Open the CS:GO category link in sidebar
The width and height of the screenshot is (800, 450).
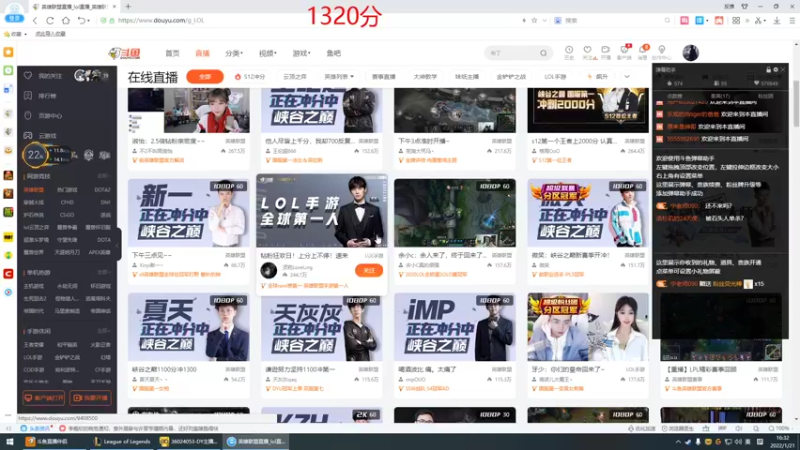point(67,215)
